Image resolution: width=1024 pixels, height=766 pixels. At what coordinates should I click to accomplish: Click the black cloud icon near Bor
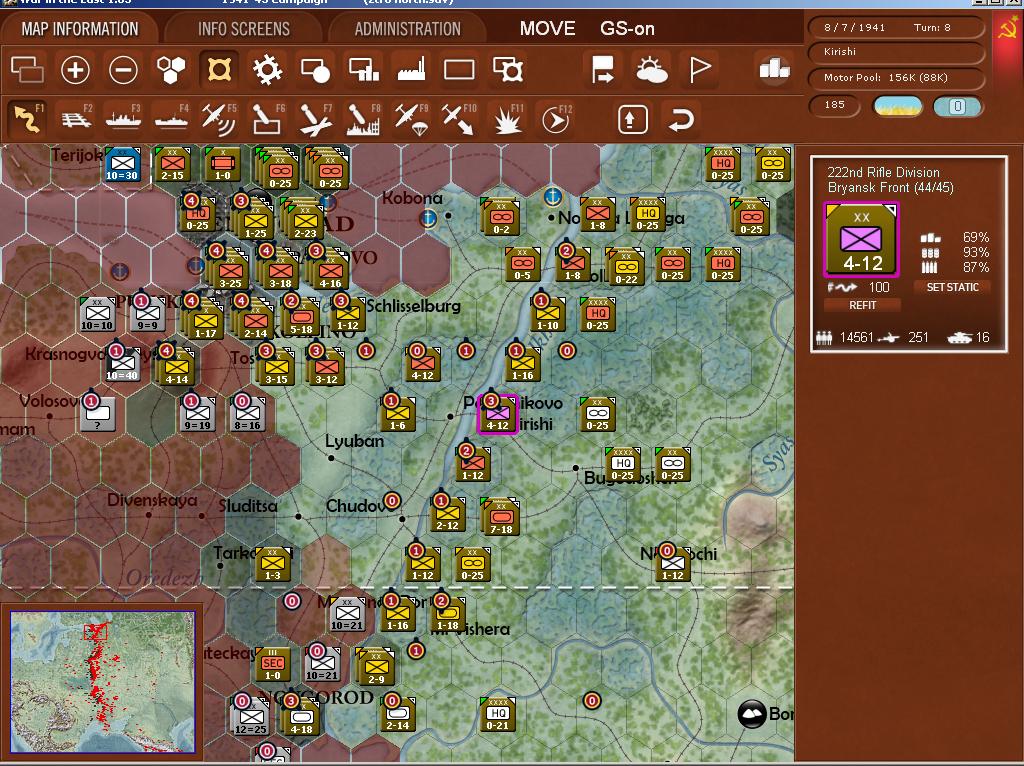tap(752, 714)
